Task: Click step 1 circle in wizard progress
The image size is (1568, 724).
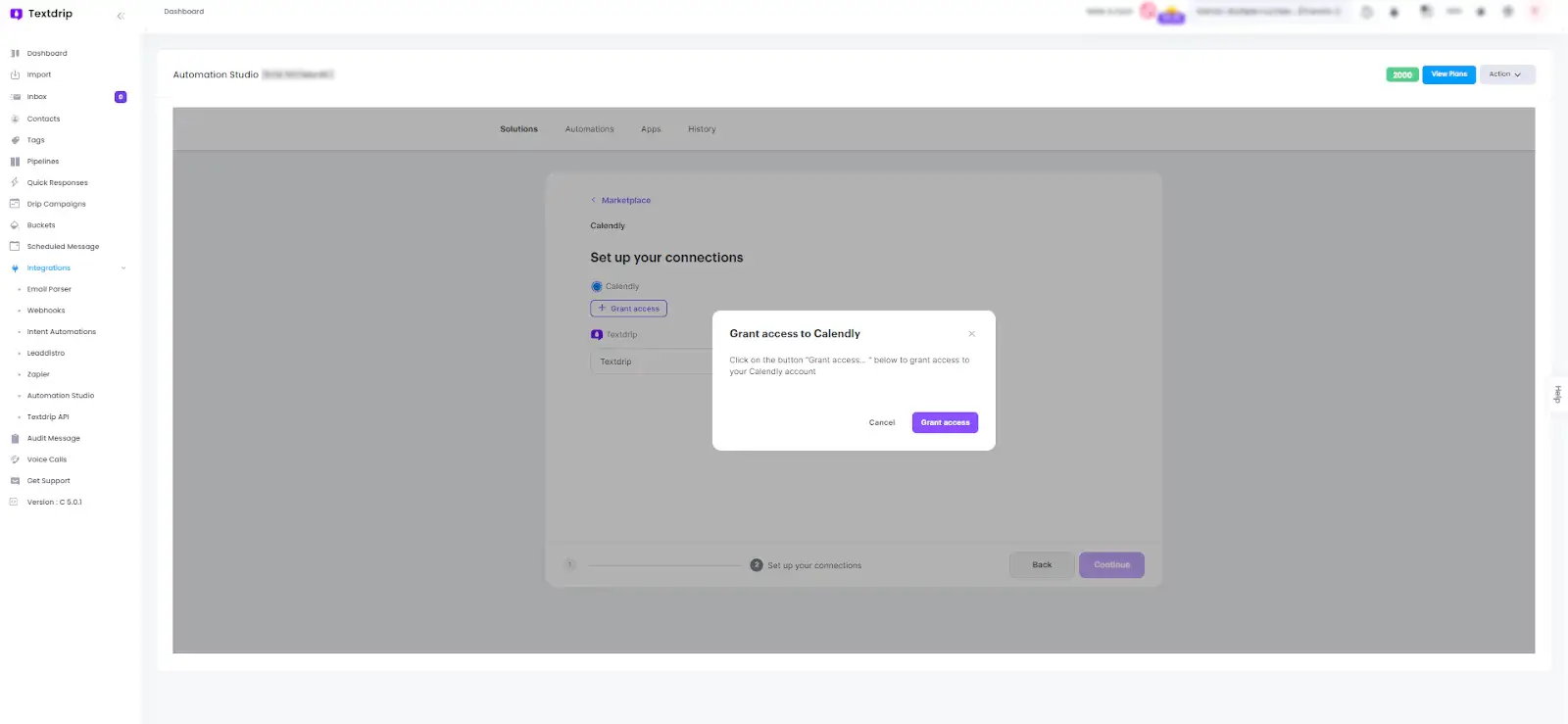Action: point(570,565)
